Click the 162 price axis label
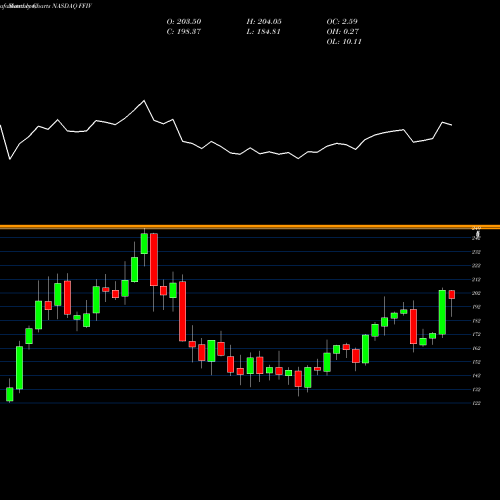The height and width of the screenshot is (500, 500). pyautogui.click(x=476, y=348)
